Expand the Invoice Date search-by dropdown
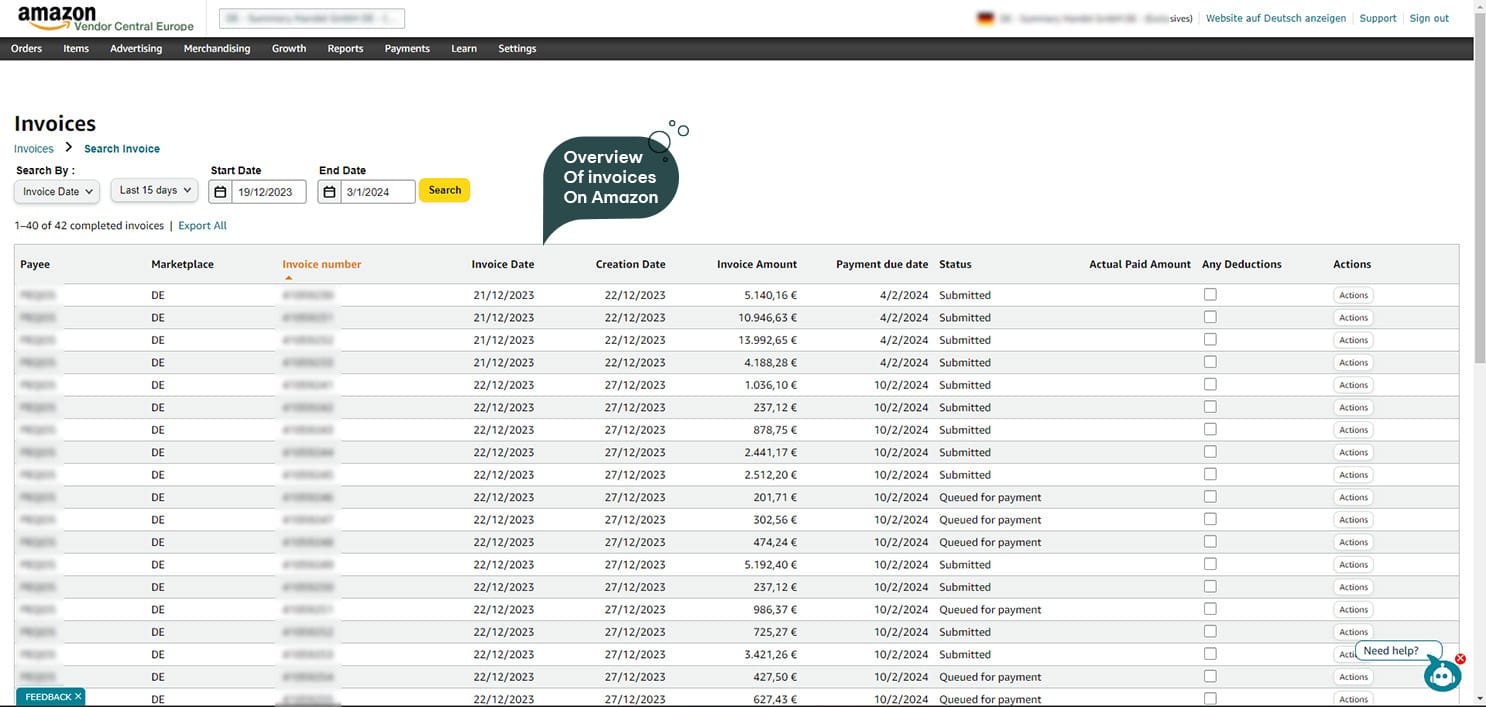 (57, 191)
